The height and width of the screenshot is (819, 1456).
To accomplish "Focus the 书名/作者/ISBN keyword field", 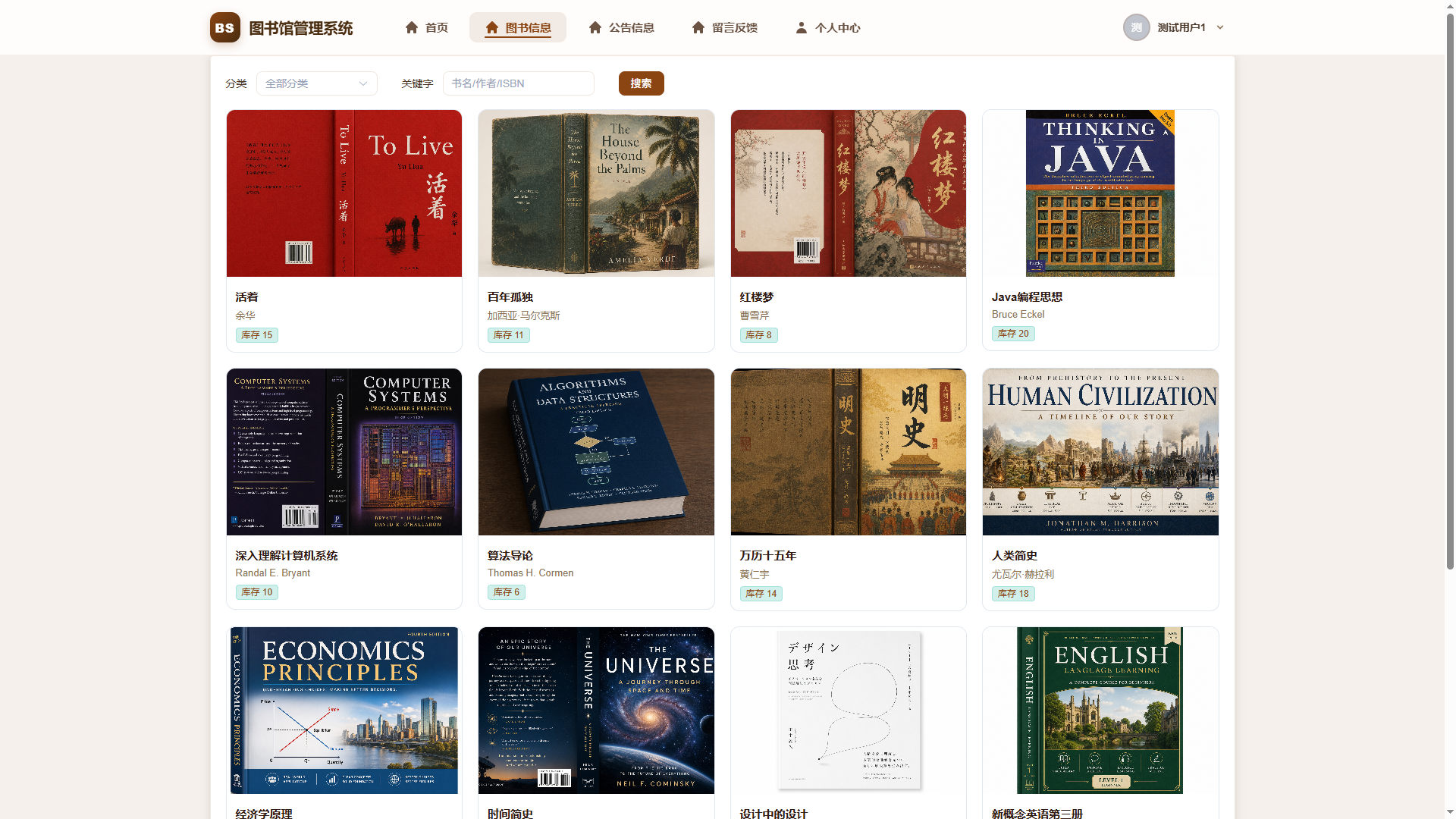I will [x=519, y=83].
